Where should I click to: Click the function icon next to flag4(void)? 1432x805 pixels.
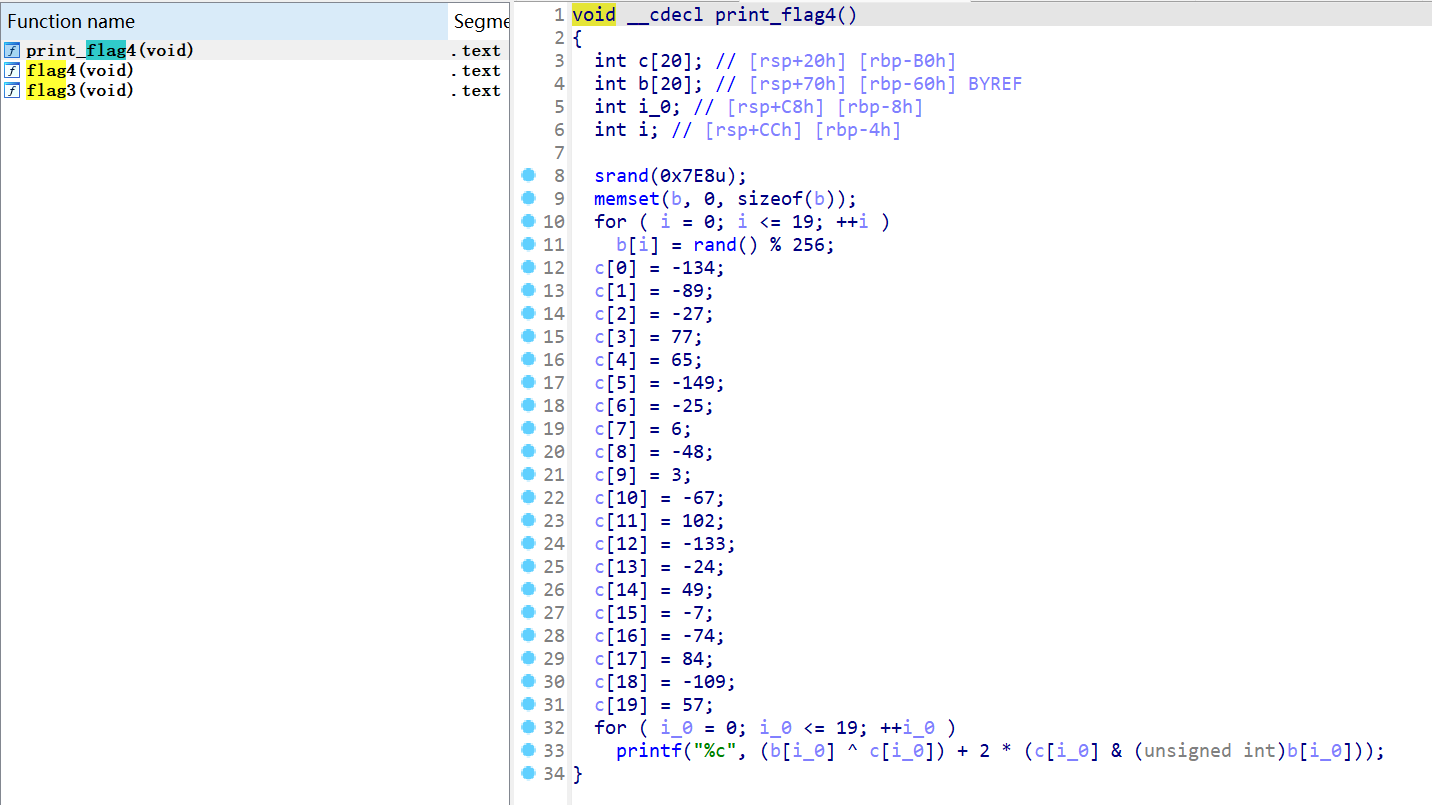click(12, 70)
